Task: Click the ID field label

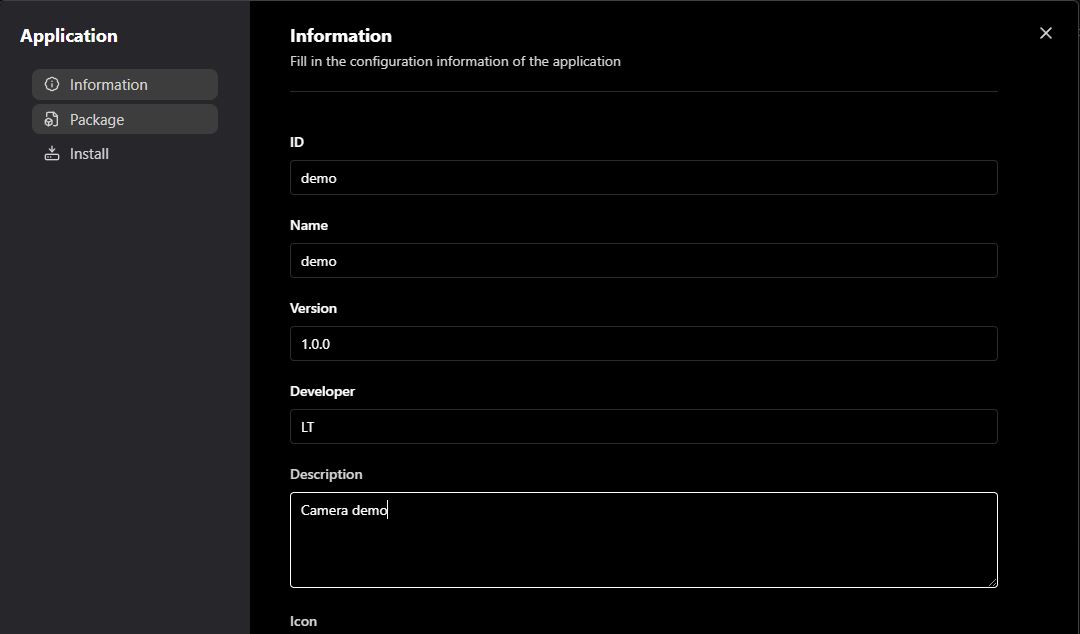Action: pos(297,142)
